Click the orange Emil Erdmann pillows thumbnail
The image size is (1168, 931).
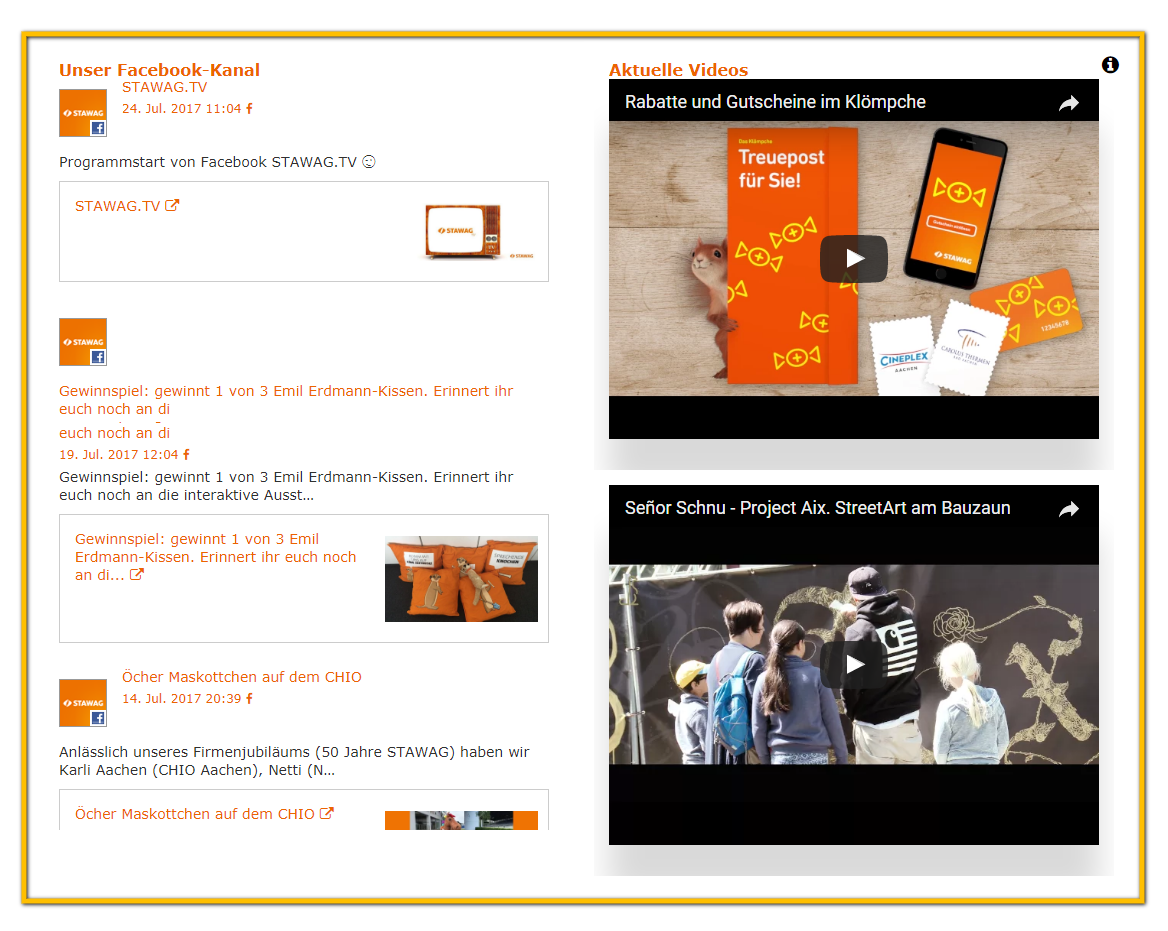point(461,579)
